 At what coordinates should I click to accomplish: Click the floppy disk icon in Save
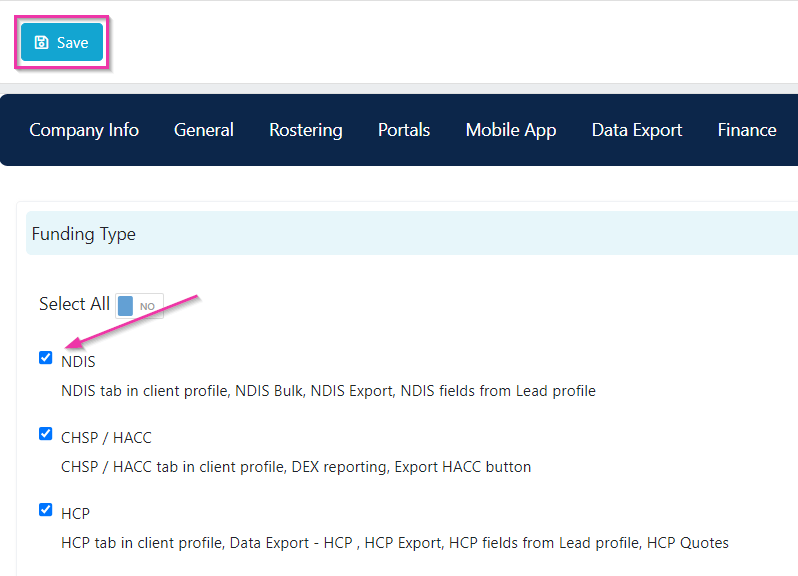[x=41, y=42]
